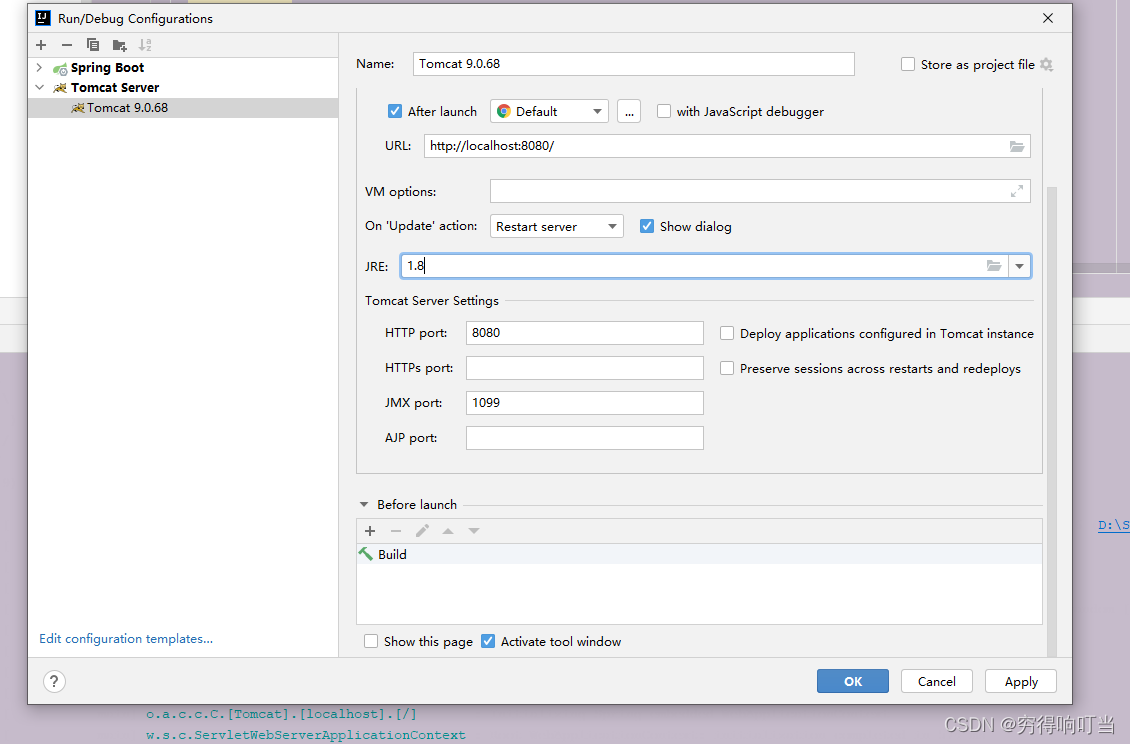Remove the Before launch task
Image resolution: width=1130 pixels, height=744 pixels.
click(x=396, y=531)
